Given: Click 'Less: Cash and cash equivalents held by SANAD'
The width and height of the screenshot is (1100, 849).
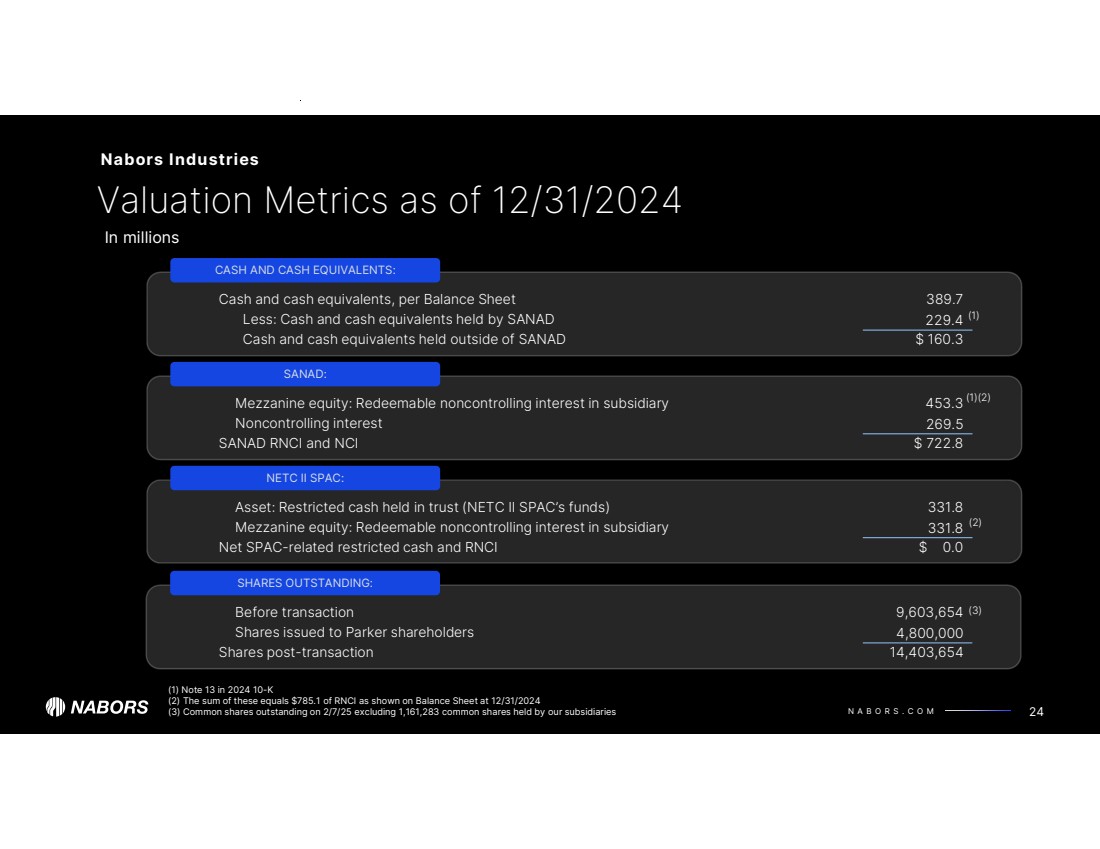Looking at the screenshot, I should tap(398, 319).
